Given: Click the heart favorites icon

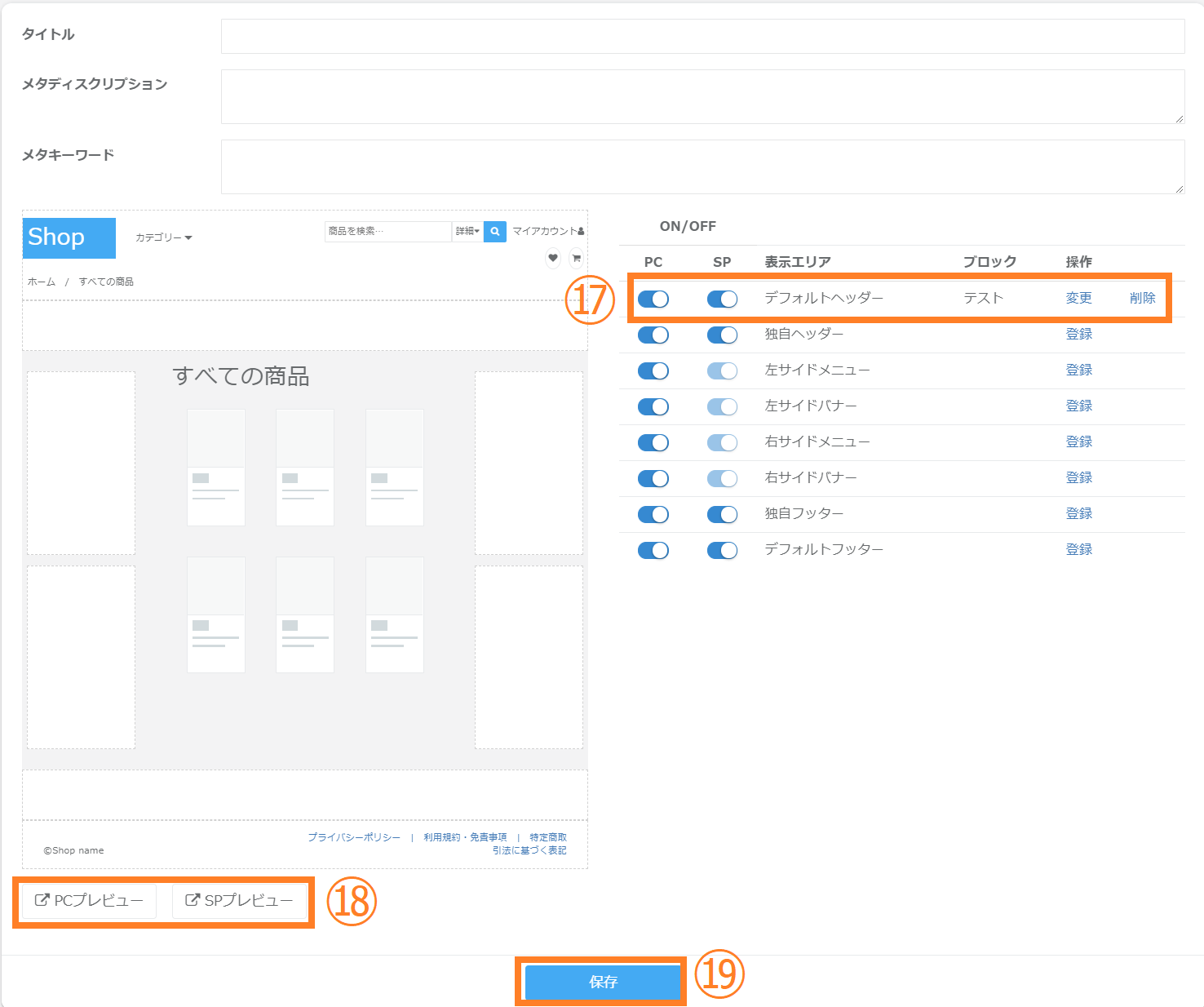Looking at the screenshot, I should (x=553, y=258).
